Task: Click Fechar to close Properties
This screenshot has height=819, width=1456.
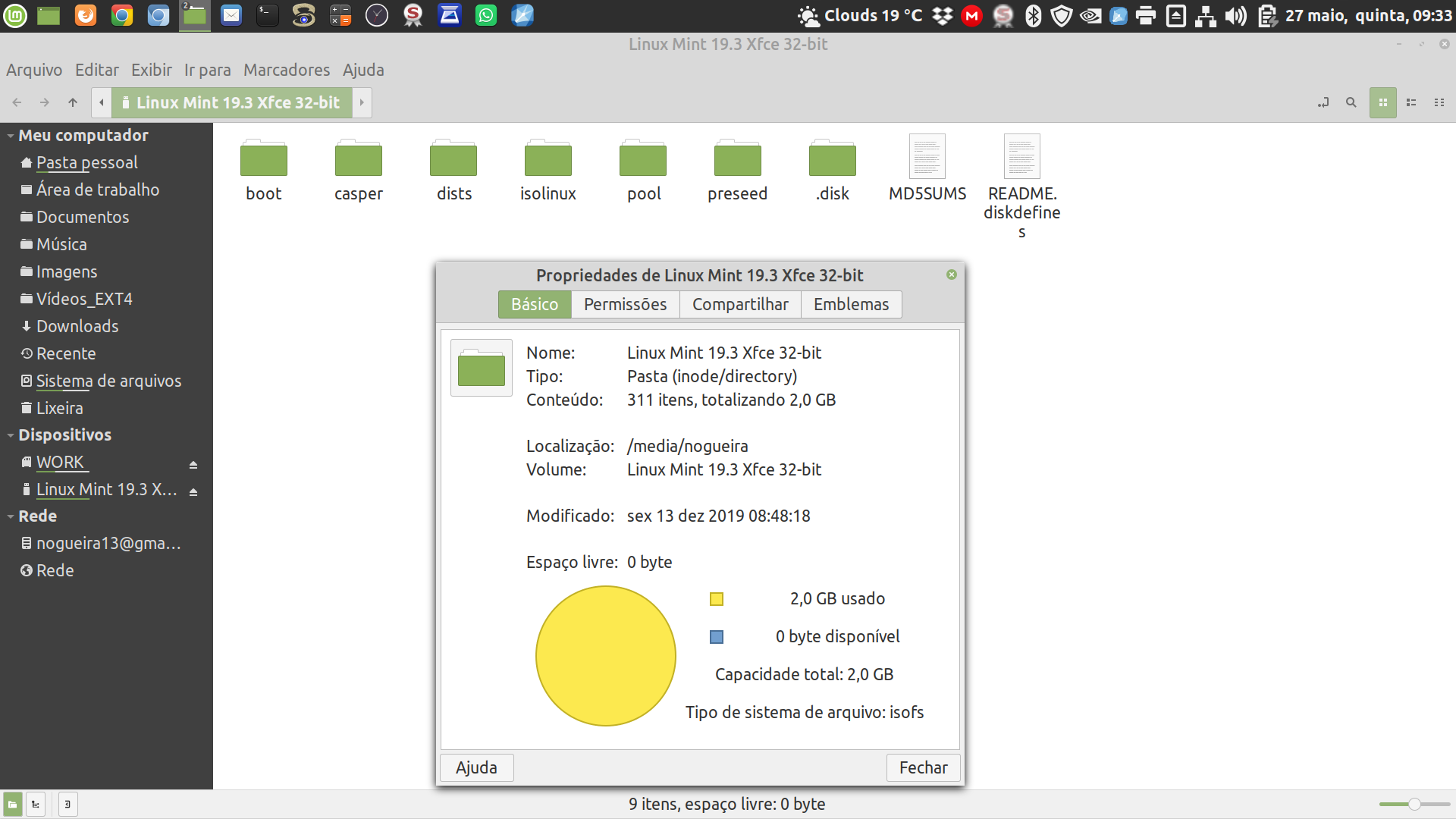Action: tap(923, 767)
